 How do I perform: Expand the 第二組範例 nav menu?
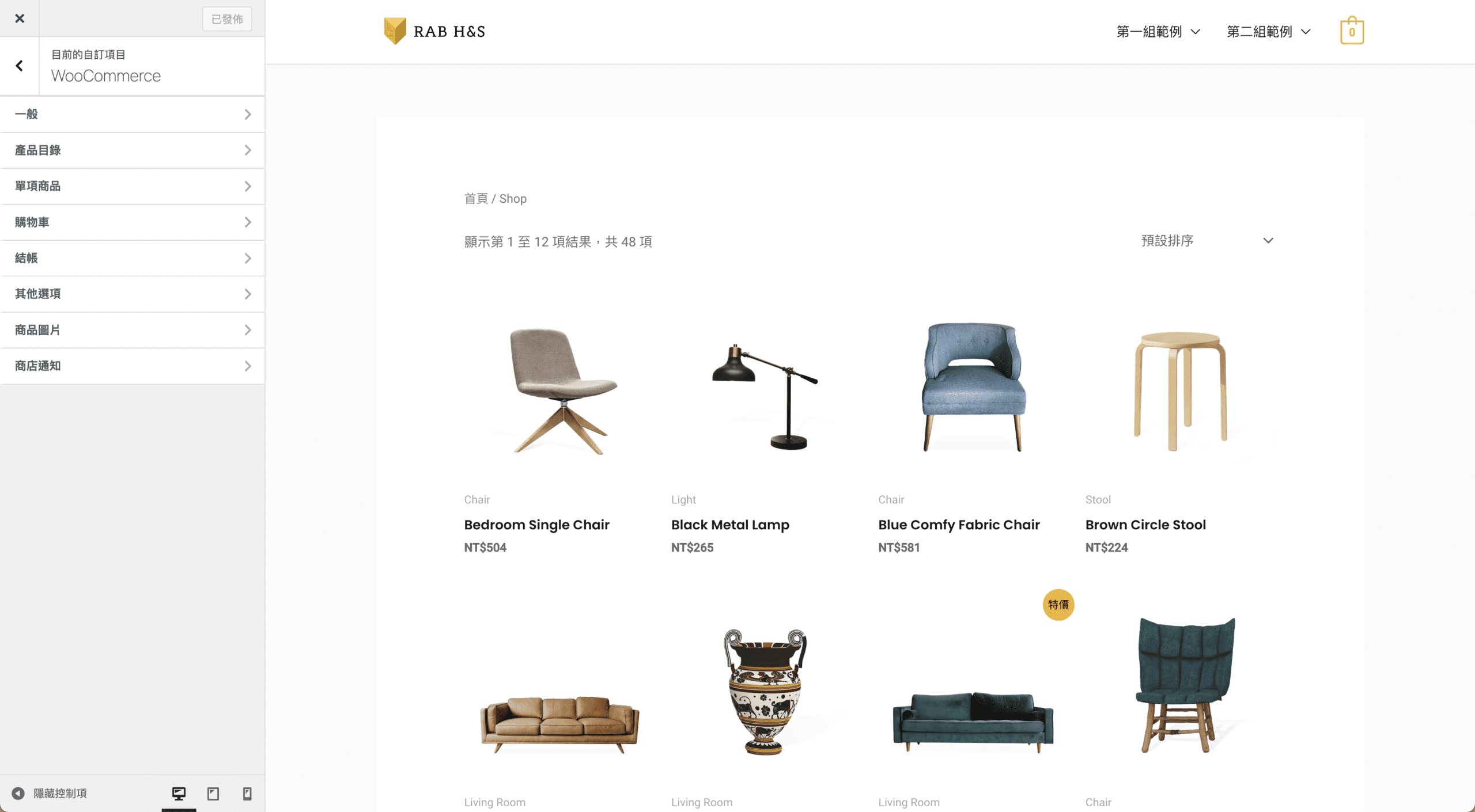[x=1269, y=32]
